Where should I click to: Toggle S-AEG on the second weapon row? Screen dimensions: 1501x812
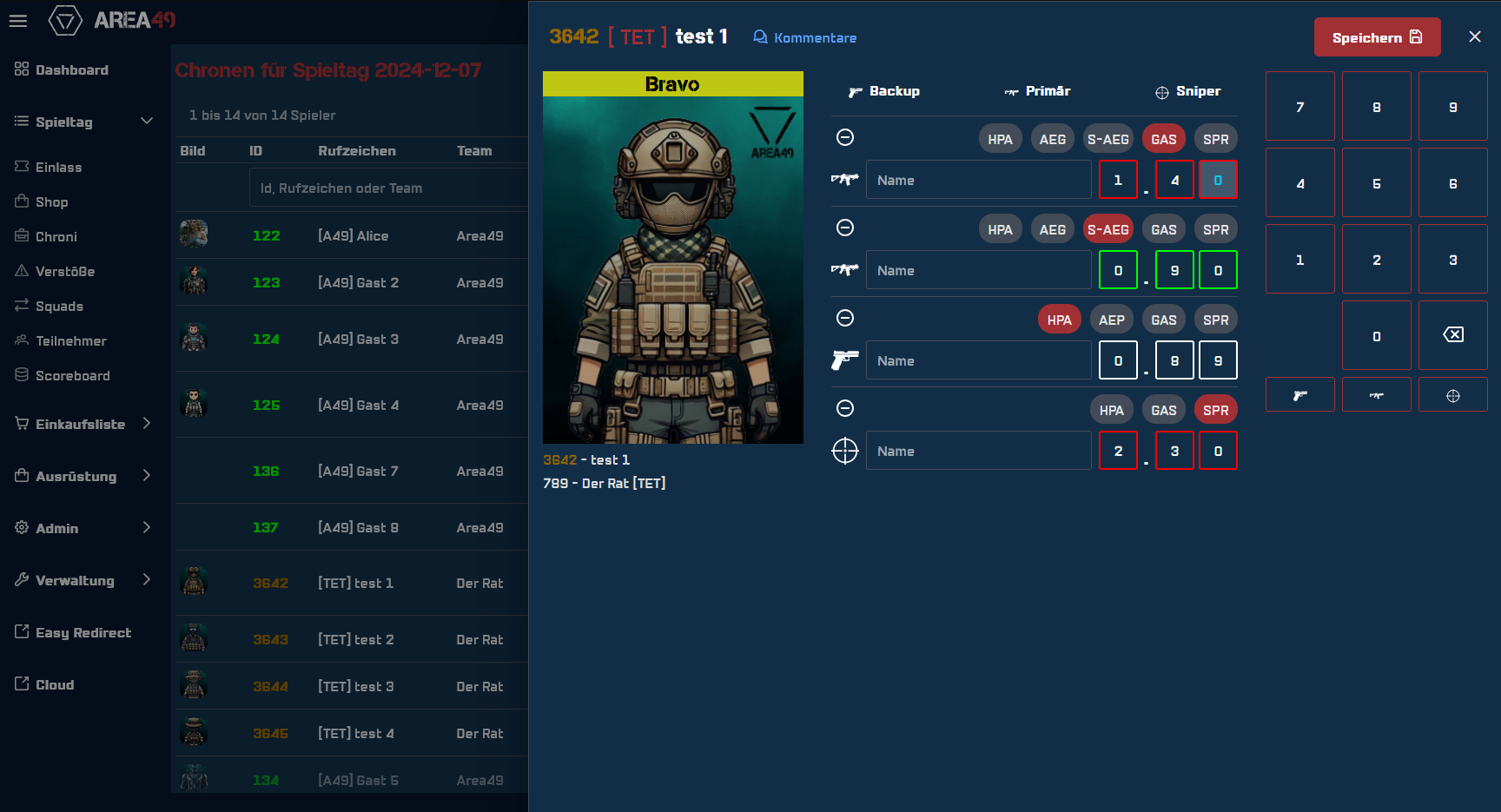(1108, 229)
